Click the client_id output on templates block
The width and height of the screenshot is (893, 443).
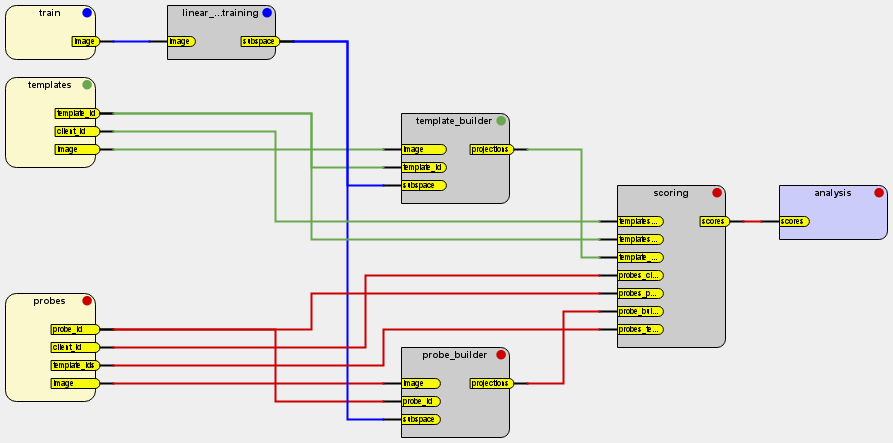click(x=76, y=131)
